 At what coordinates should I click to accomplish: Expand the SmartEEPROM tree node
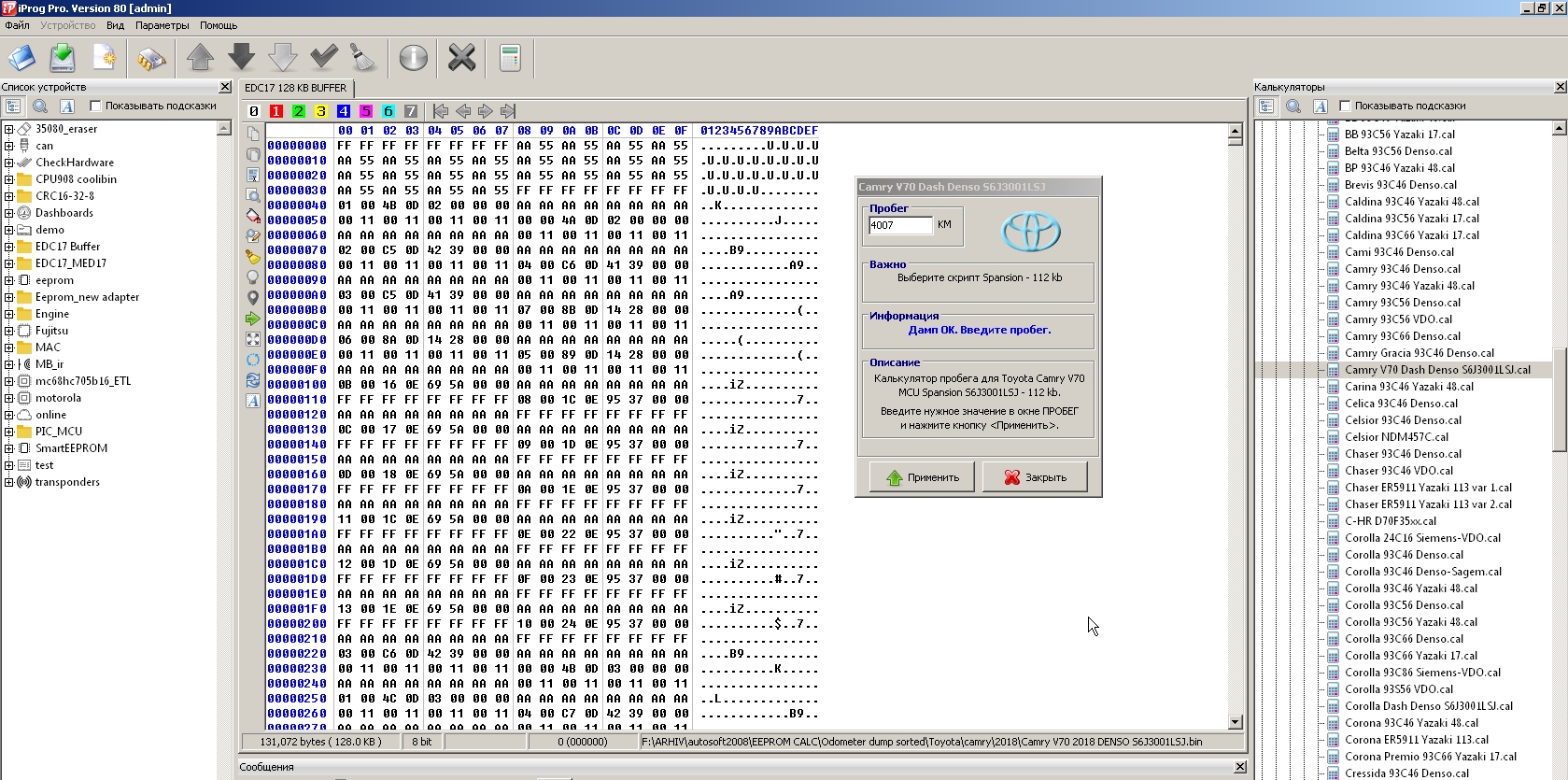click(x=9, y=448)
